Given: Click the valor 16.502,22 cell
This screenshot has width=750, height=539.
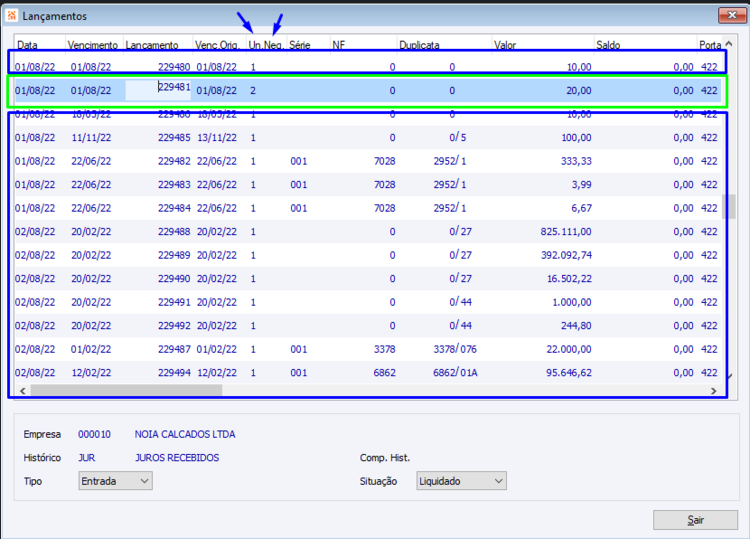Looking at the screenshot, I should (569, 278).
